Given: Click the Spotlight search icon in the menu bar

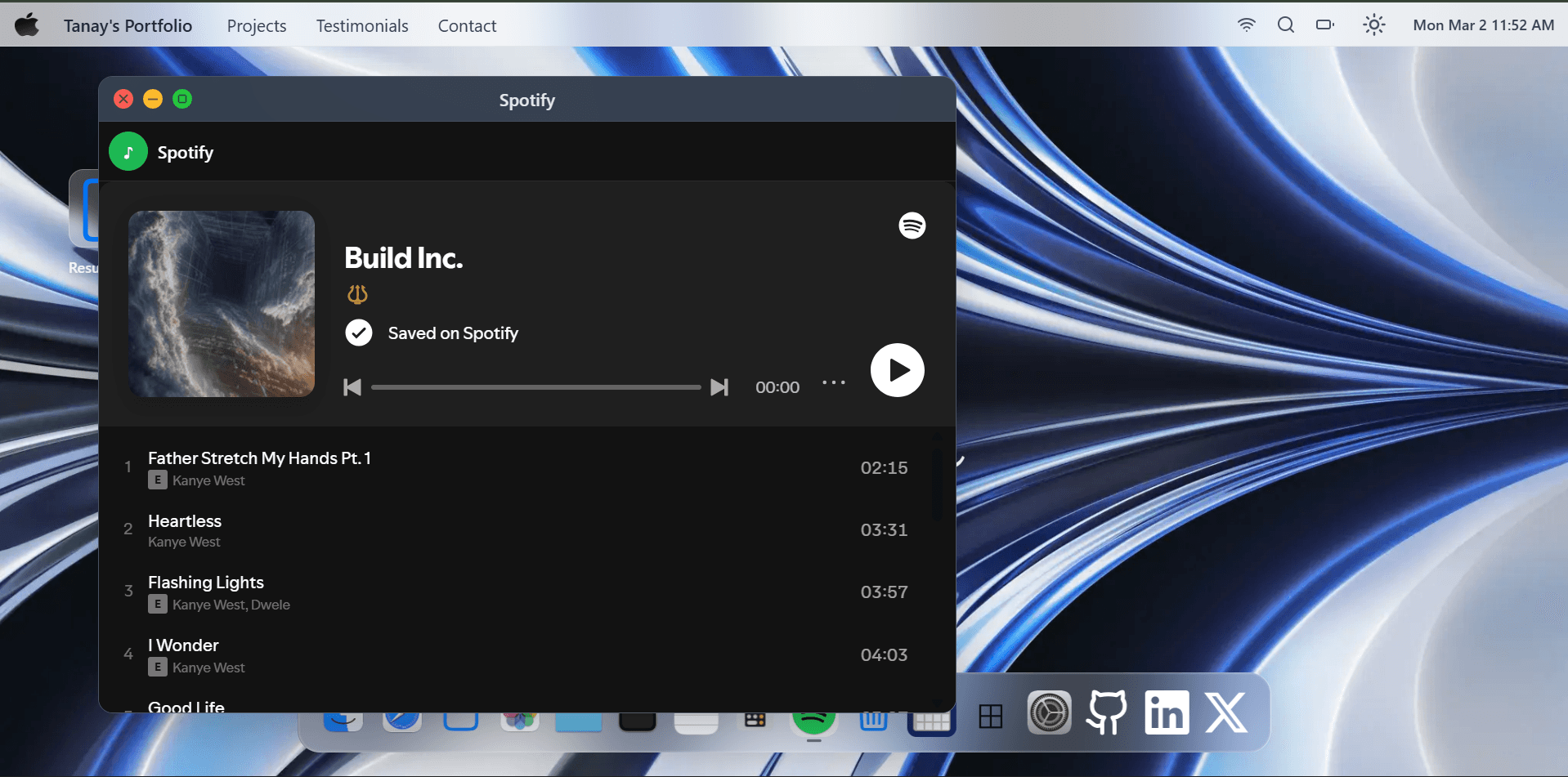Looking at the screenshot, I should point(1284,25).
